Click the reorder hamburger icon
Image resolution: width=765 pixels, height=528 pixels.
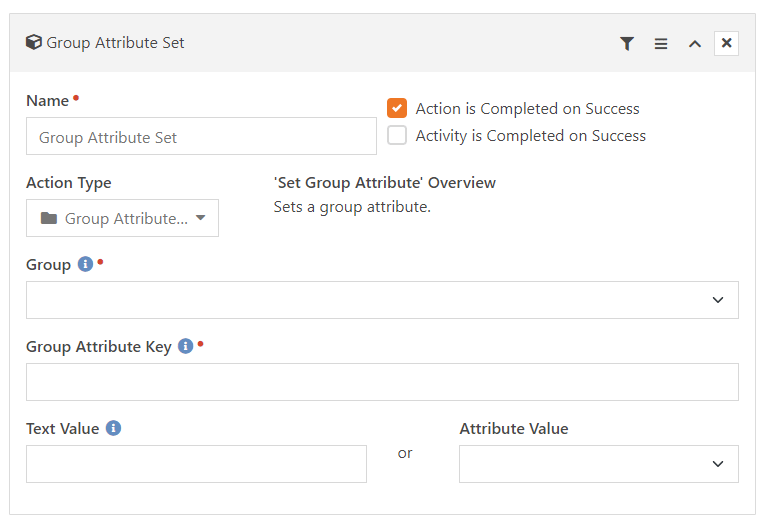(661, 43)
